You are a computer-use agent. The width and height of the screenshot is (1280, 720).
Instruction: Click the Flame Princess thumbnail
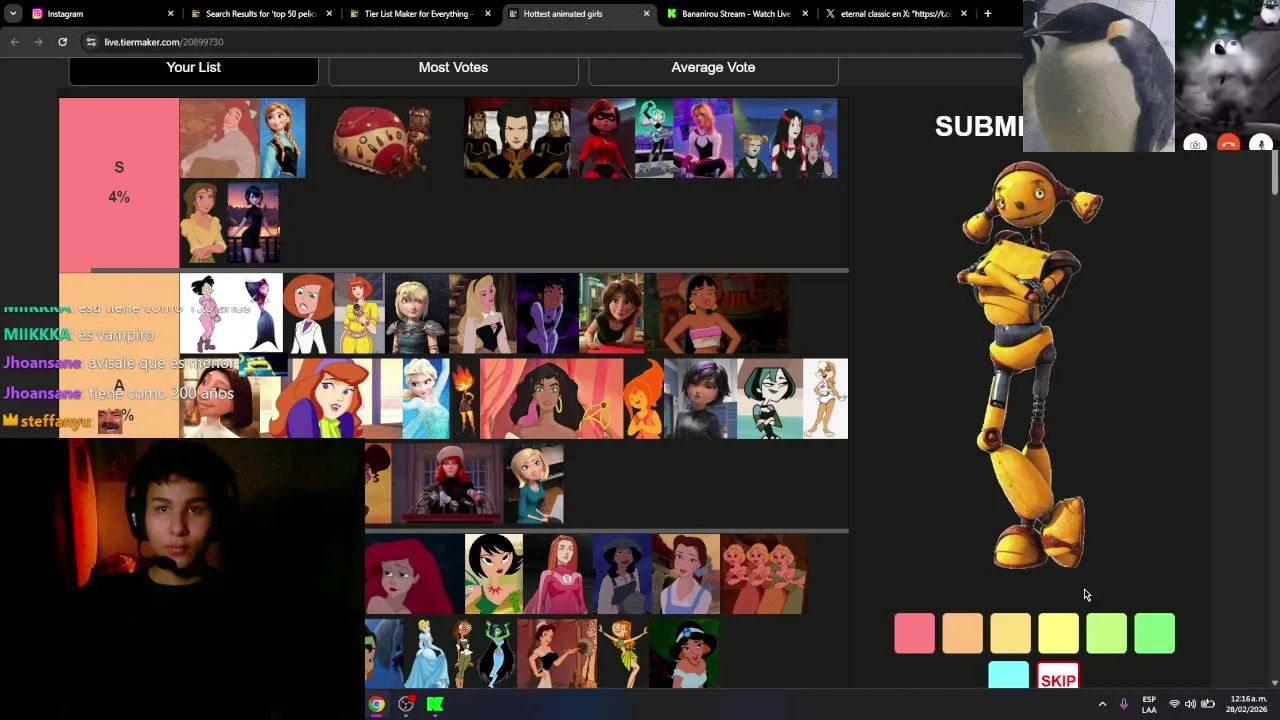[643, 399]
